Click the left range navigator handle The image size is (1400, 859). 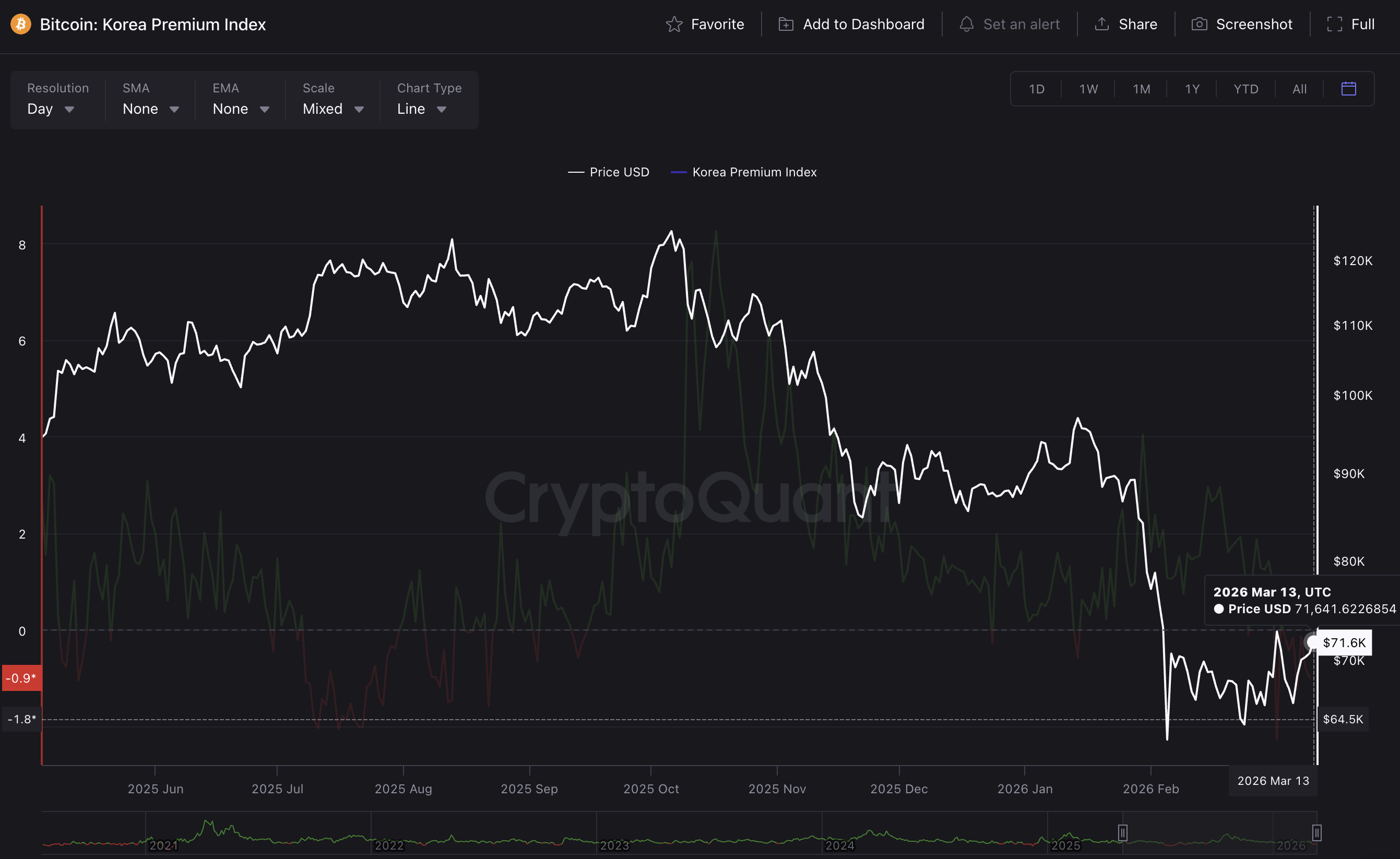[1122, 832]
